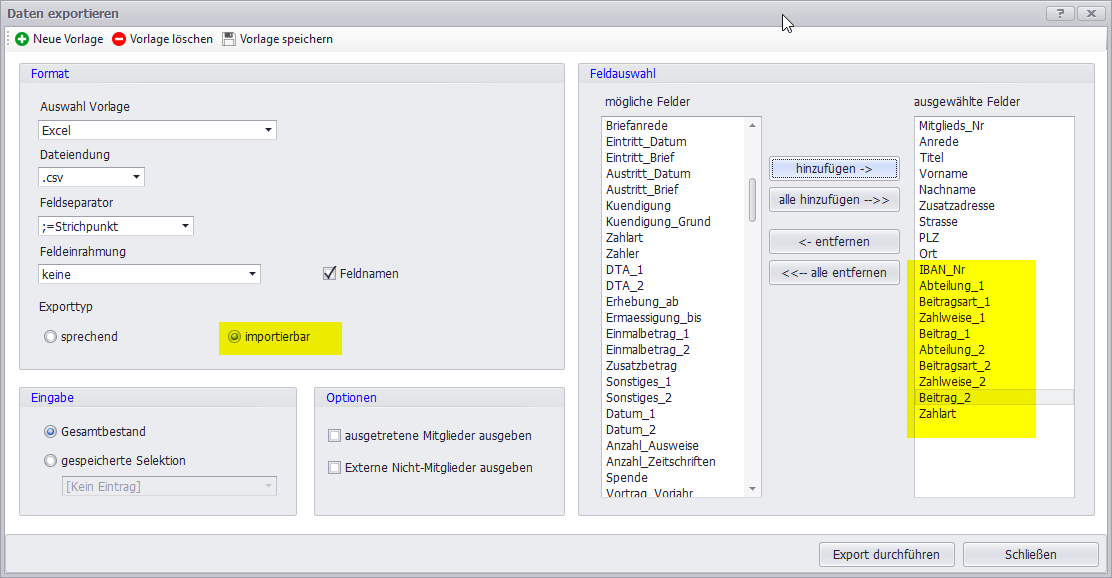
Task: Open the Feldseparator dropdown
Action: tap(185, 226)
